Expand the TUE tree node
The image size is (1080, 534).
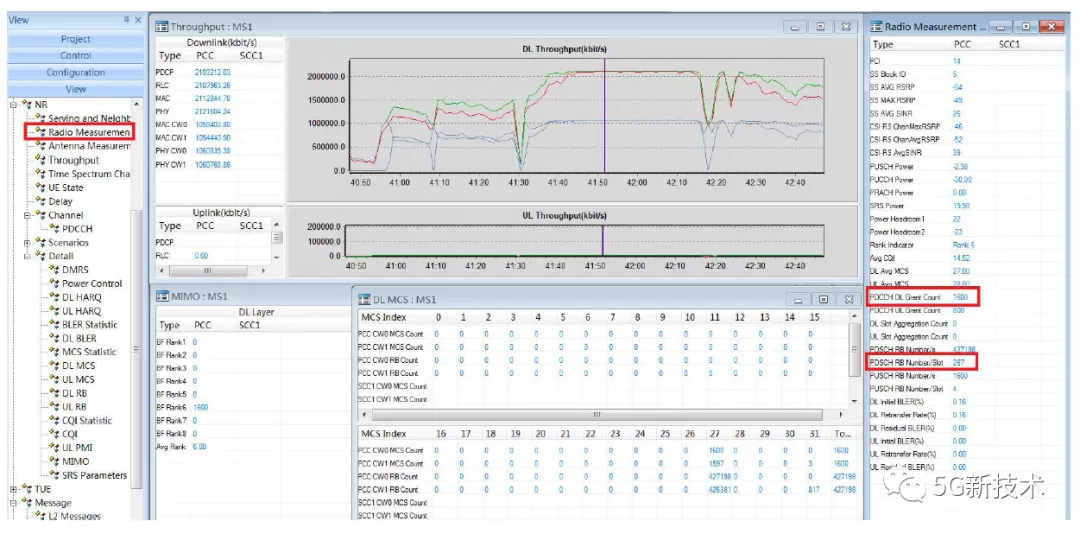click(x=14, y=489)
